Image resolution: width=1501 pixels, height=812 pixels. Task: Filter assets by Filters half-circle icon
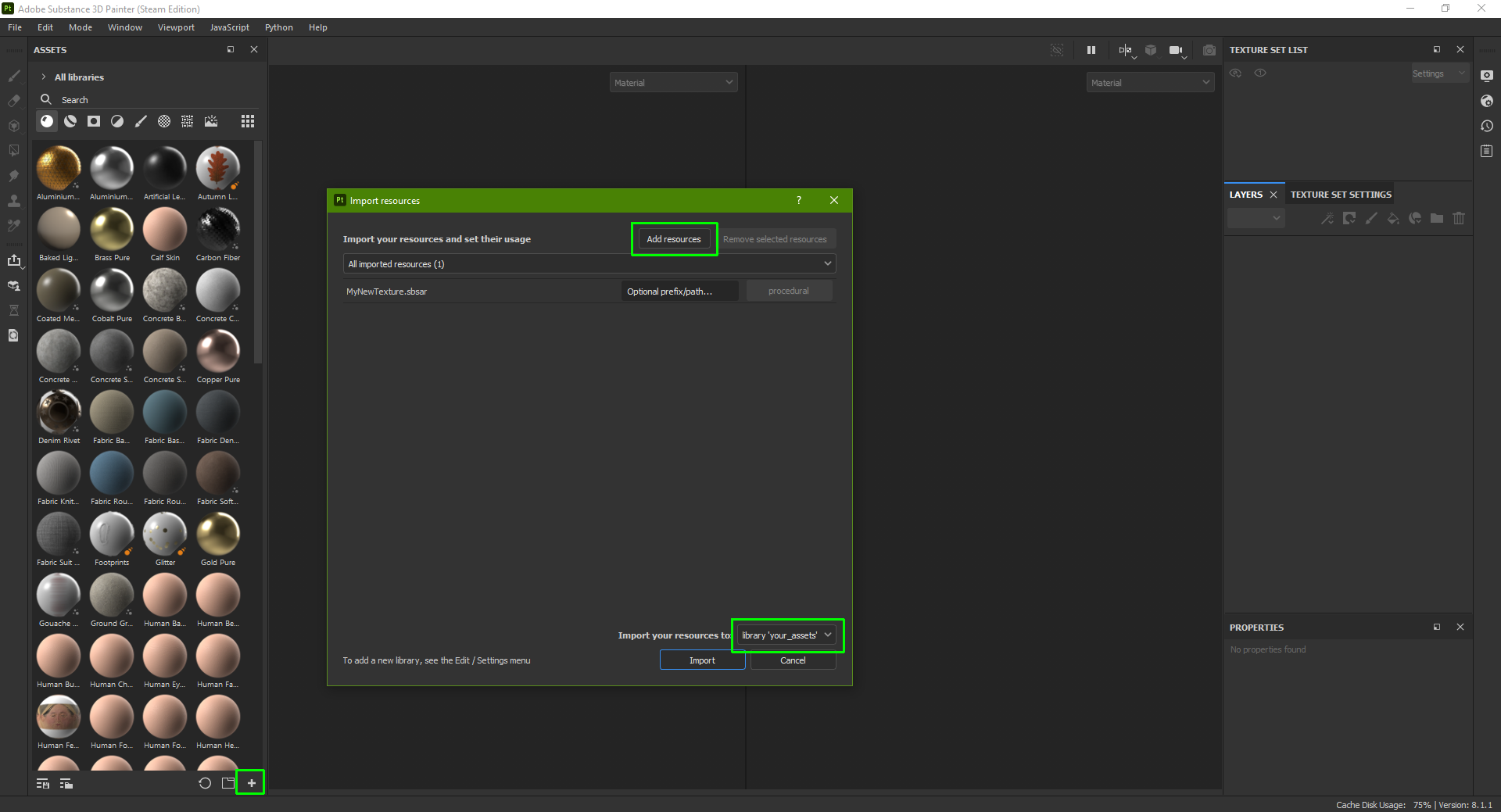coord(117,121)
